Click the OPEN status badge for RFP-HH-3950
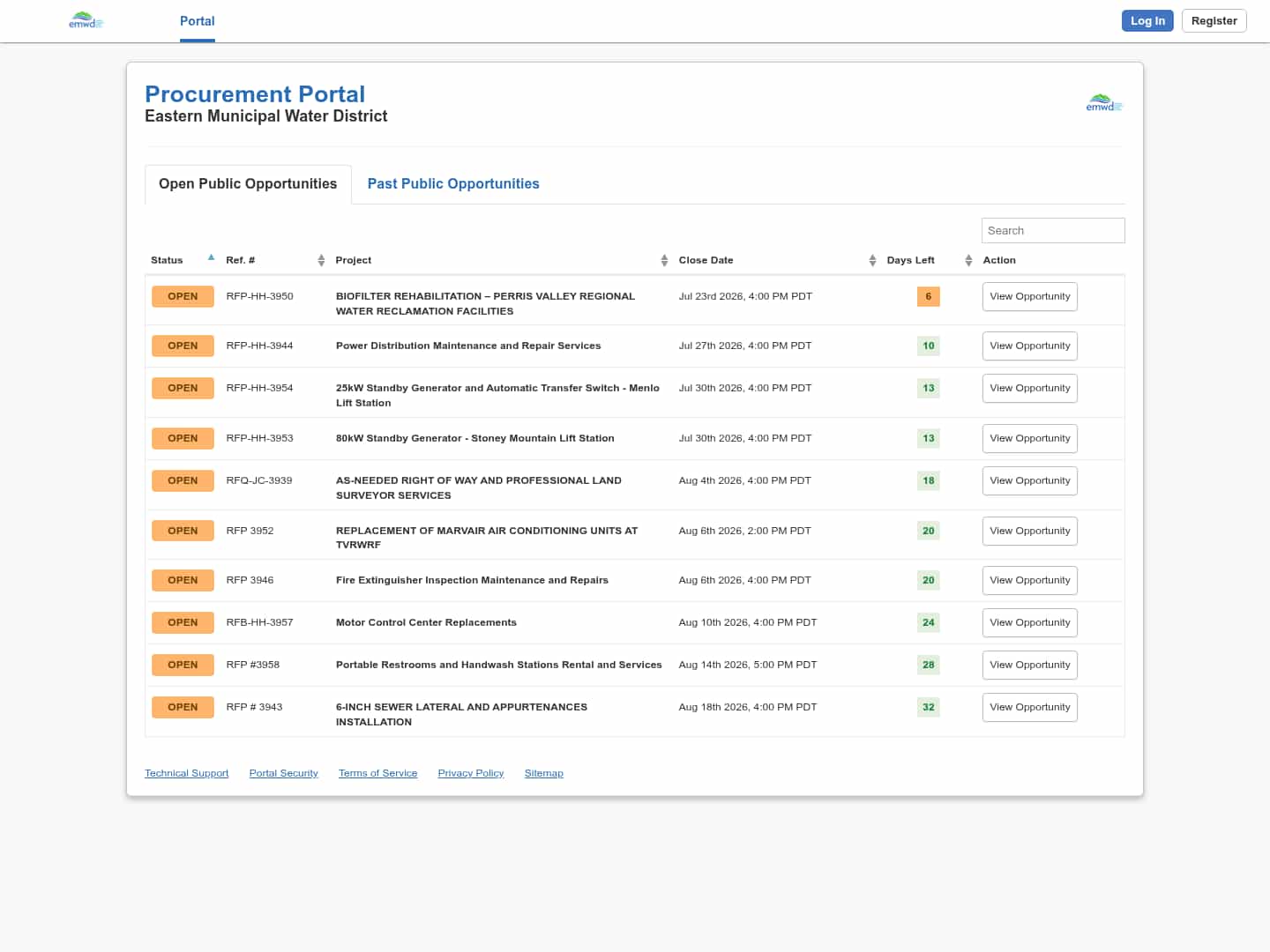The height and width of the screenshot is (952, 1270). (183, 296)
